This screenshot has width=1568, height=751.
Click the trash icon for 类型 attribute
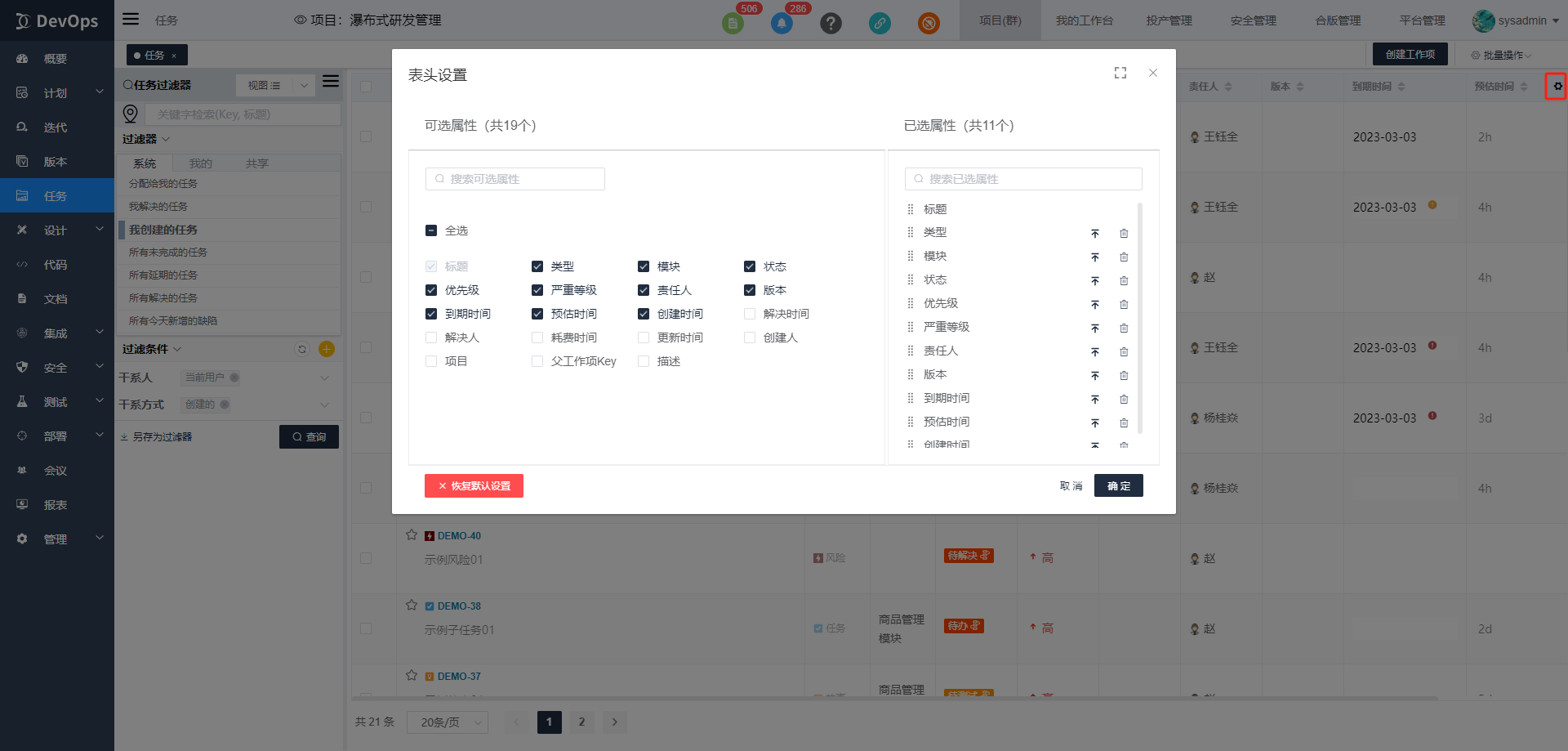(x=1124, y=234)
